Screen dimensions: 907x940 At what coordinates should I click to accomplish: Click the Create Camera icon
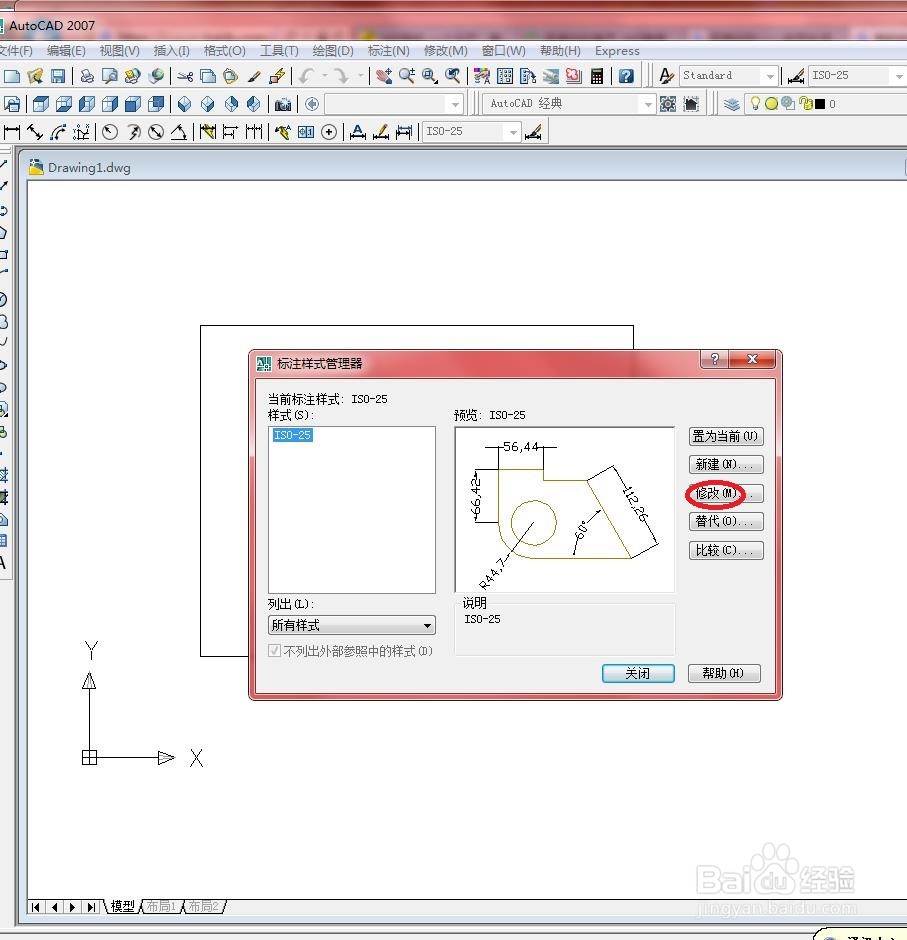click(283, 104)
